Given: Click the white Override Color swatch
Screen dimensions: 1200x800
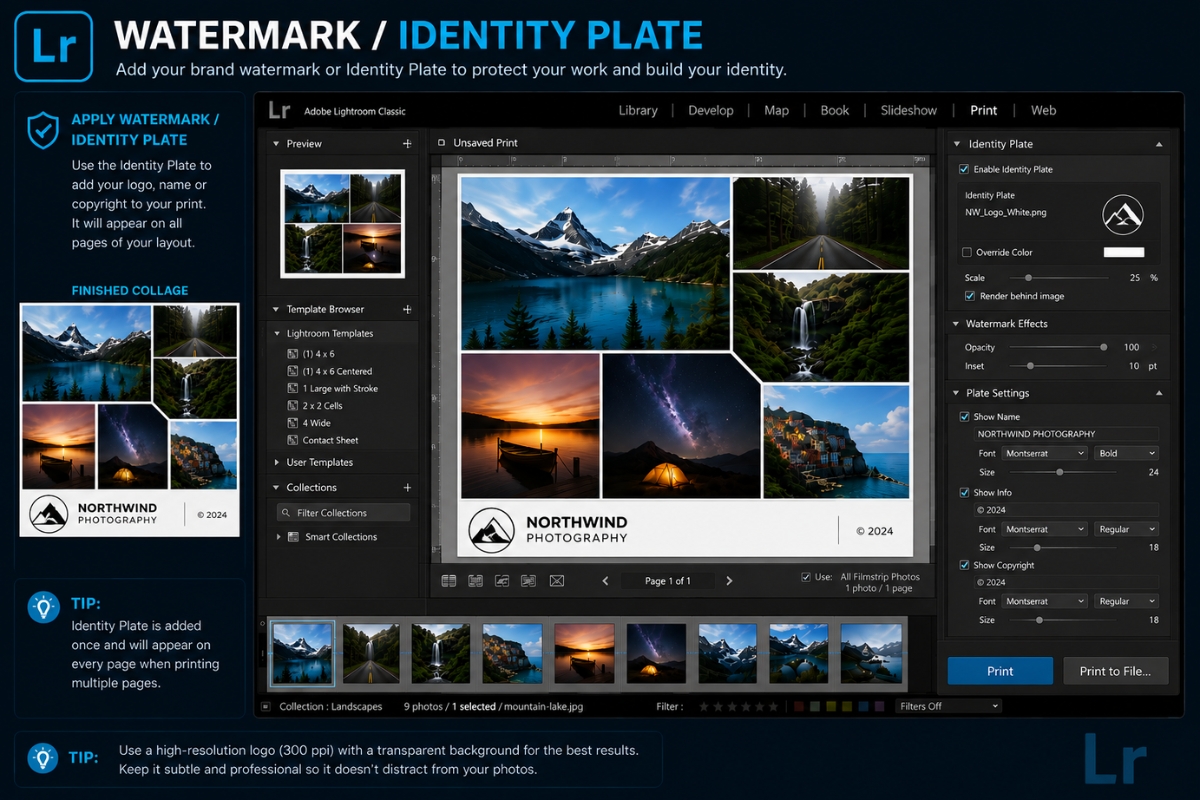Looking at the screenshot, I should click(x=1124, y=253).
